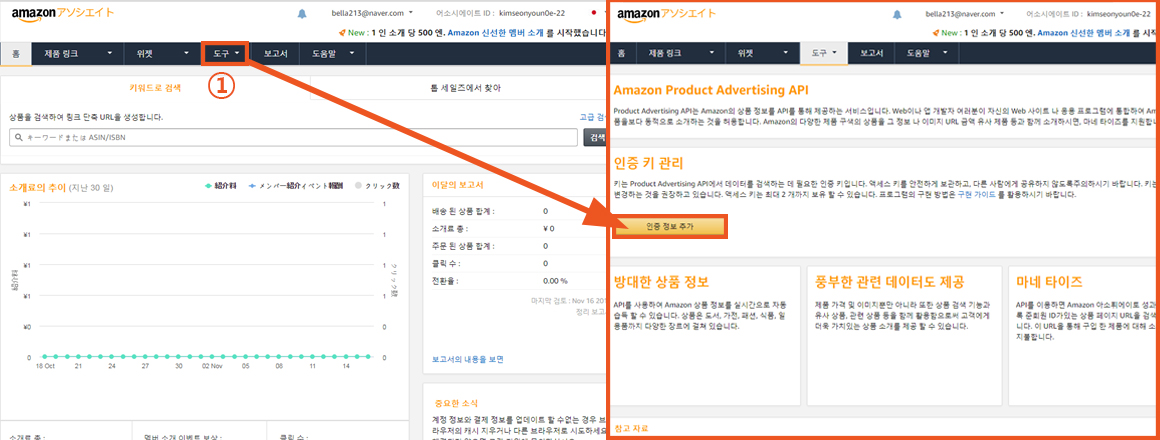Viewport: 1160px width, 440px height.
Task: Click the Amazon Associates logo in right page
Action: tap(666, 14)
